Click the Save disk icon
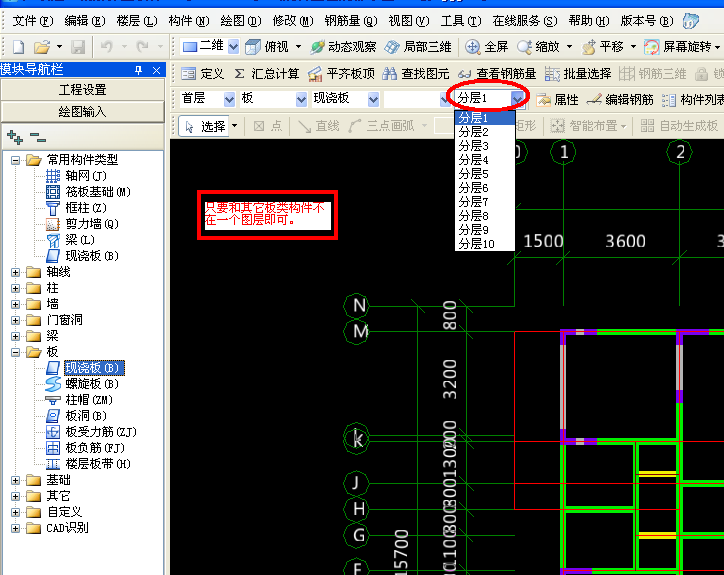Screen dimensions: 724x575 [x=78, y=47]
